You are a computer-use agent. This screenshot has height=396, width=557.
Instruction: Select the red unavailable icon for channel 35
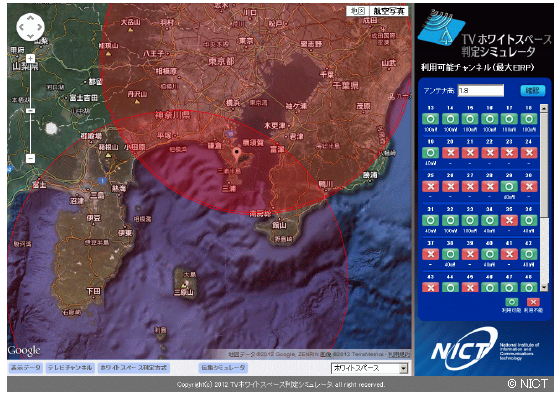[x=509, y=220]
